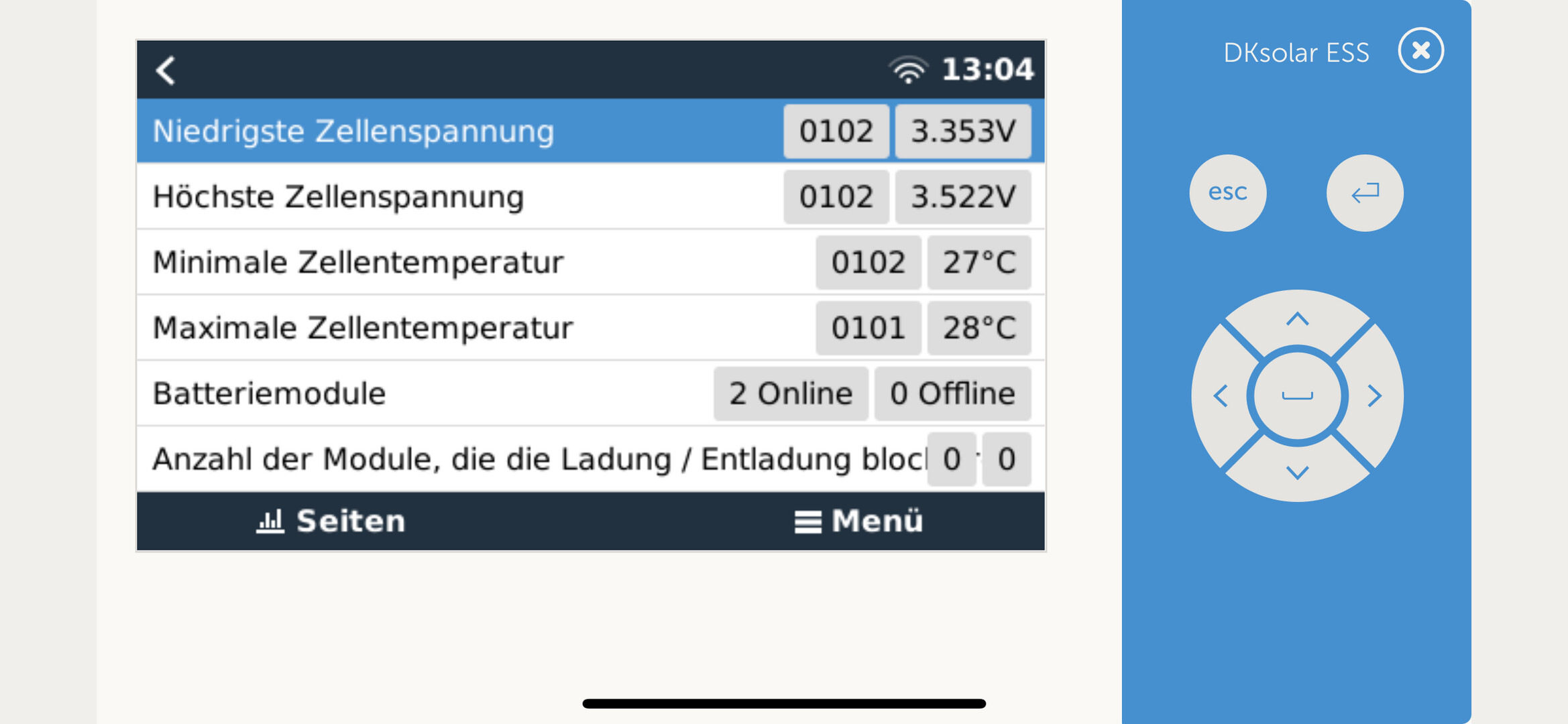Screen dimensions: 1568x724
Task: Select the Batteriemodule row
Action: point(591,394)
